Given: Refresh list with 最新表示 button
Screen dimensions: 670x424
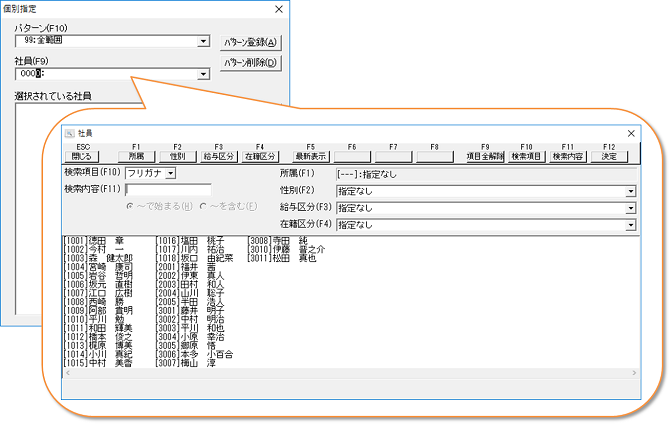Looking at the screenshot, I should pos(310,156).
